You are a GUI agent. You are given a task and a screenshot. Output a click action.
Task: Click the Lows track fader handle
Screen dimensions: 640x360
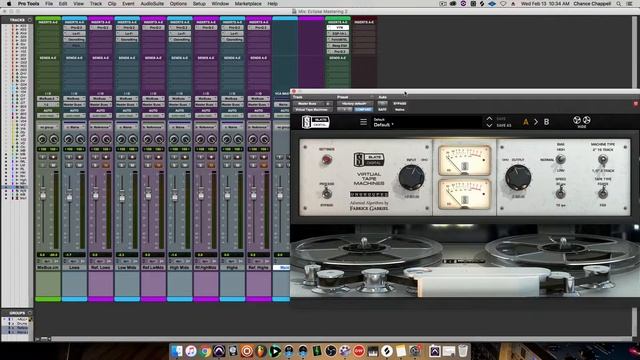coord(69,198)
